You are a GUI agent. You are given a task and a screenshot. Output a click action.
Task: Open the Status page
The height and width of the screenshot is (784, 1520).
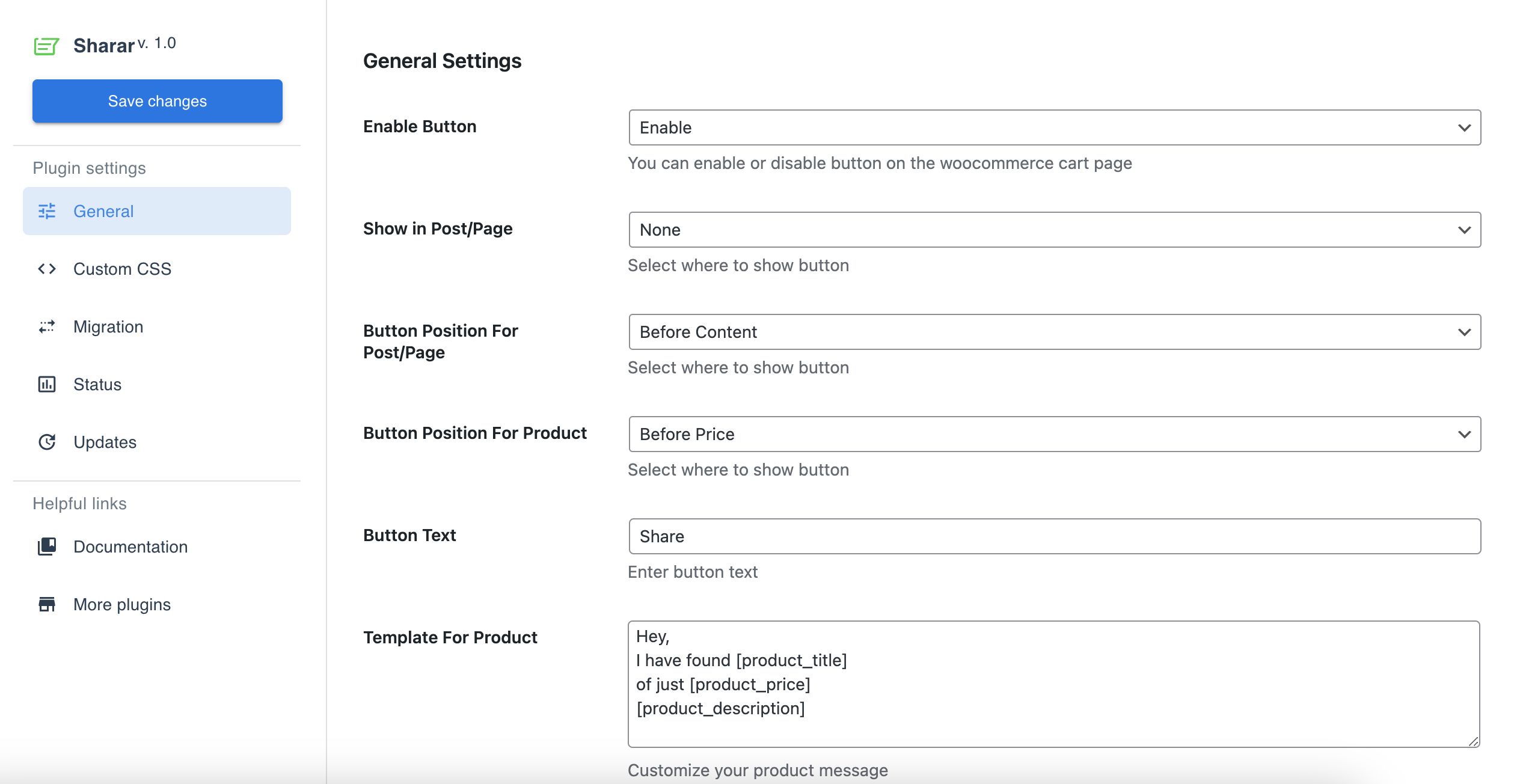pos(97,384)
